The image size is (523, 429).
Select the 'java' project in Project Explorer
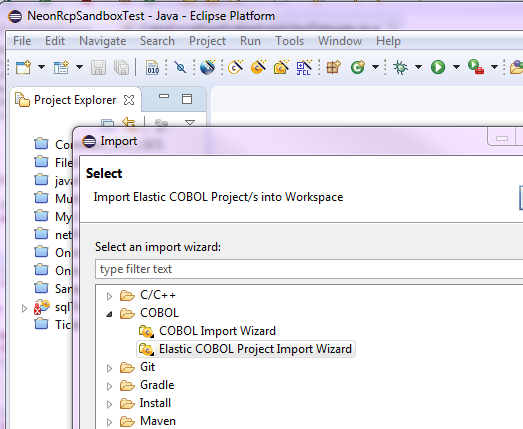pos(53,180)
